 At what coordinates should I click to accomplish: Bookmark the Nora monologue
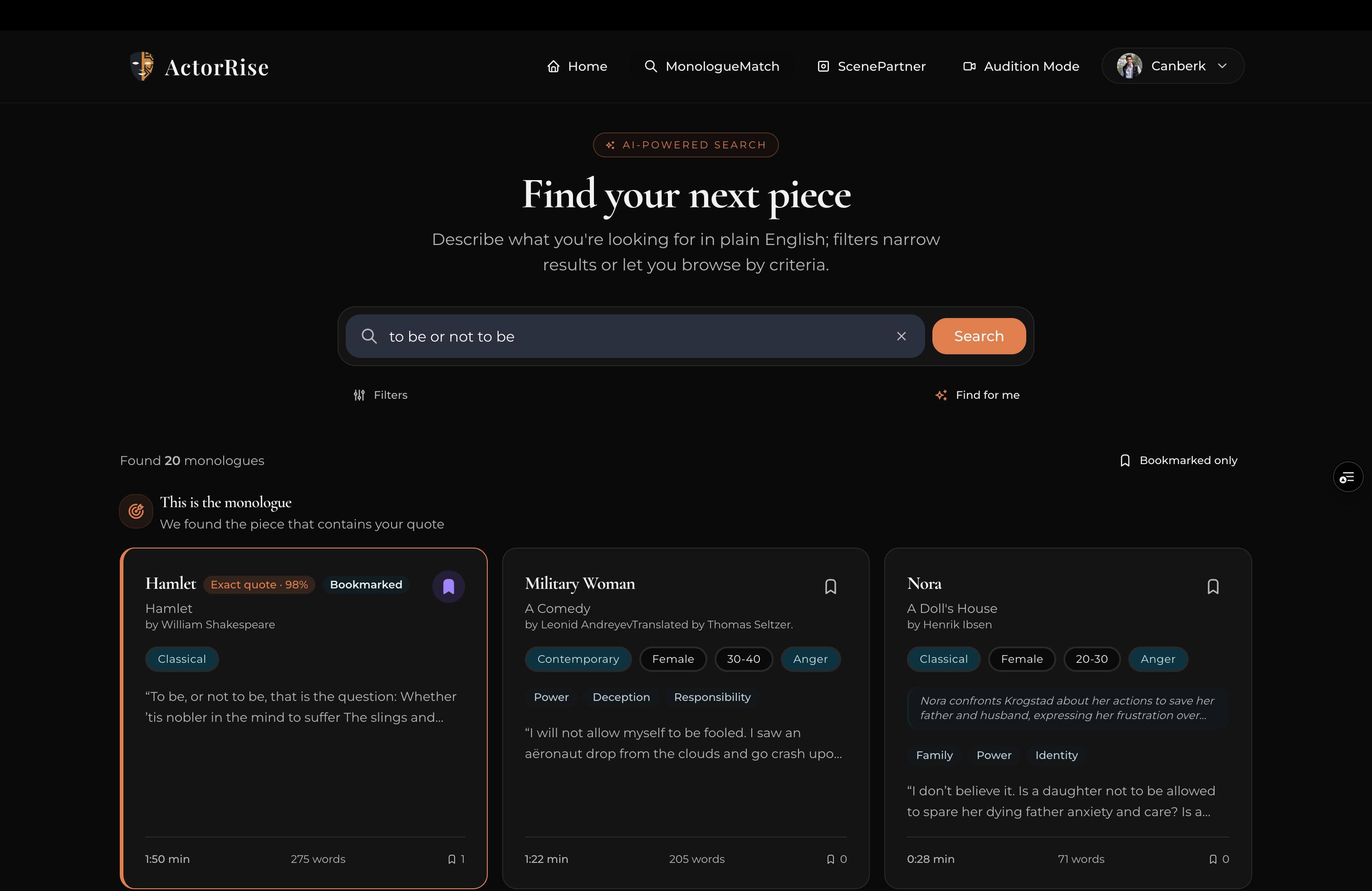(1213, 586)
